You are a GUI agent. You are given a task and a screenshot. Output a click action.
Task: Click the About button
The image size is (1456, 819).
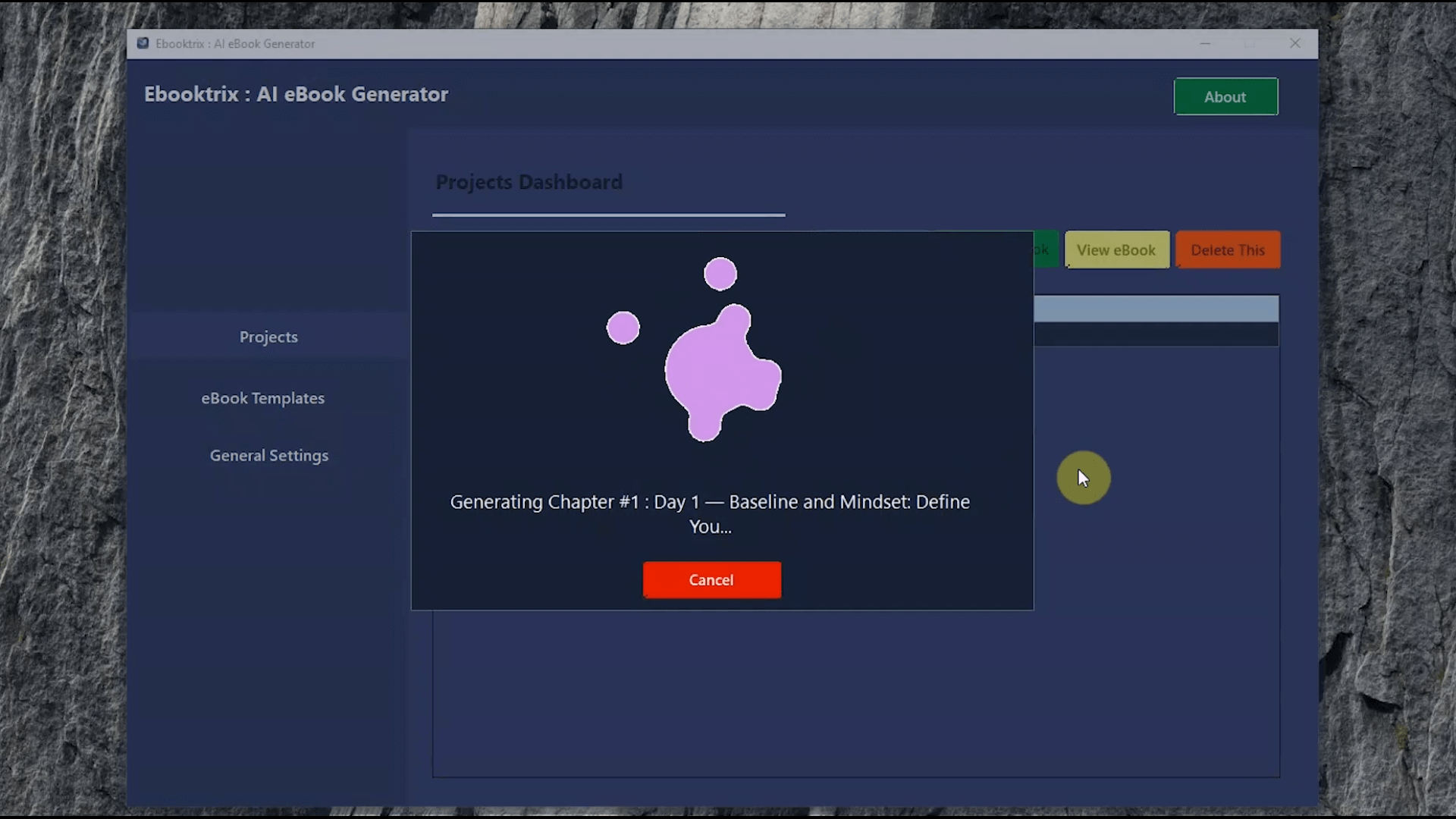[x=1225, y=96]
